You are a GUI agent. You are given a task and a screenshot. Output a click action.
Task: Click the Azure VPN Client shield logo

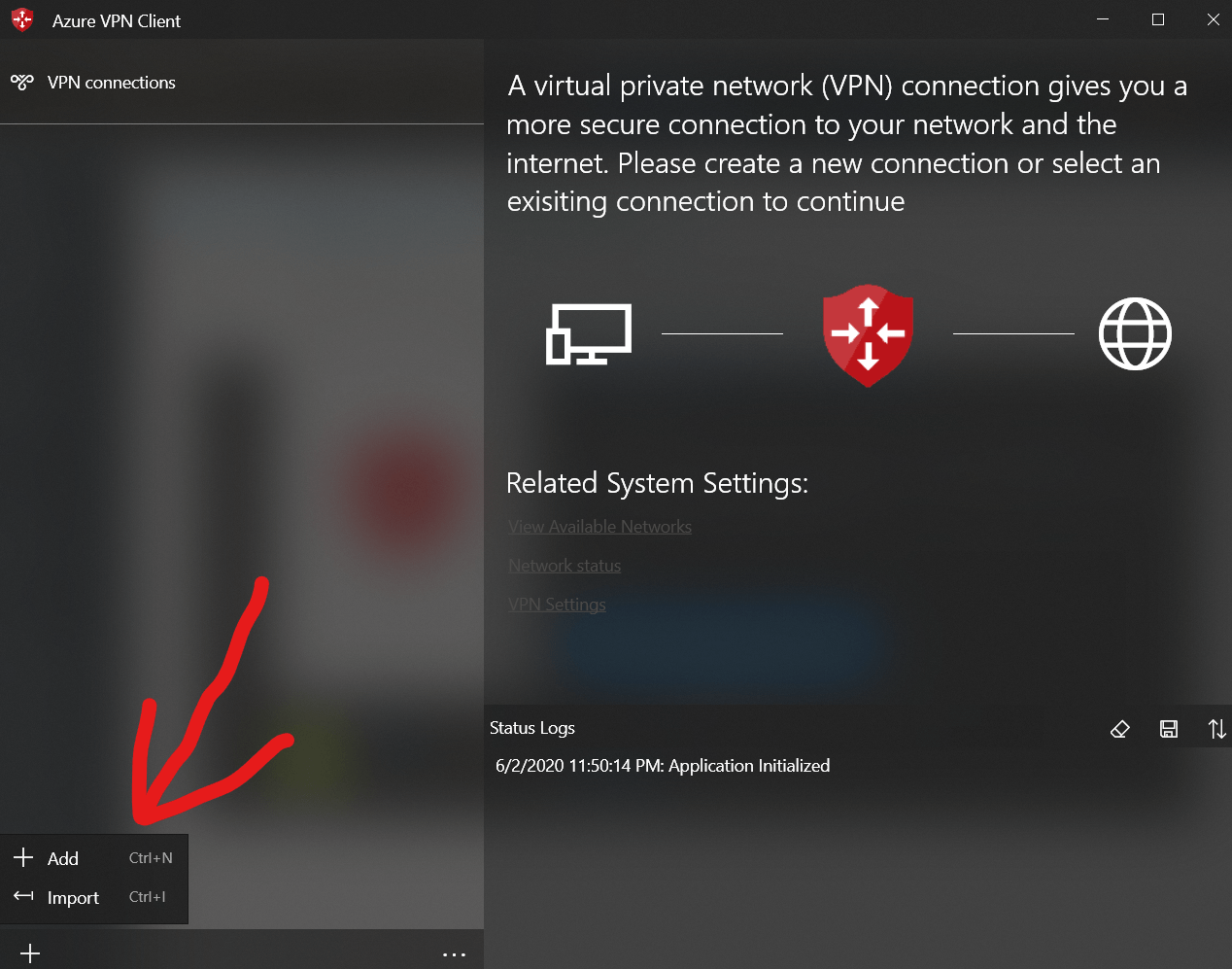coord(21,18)
